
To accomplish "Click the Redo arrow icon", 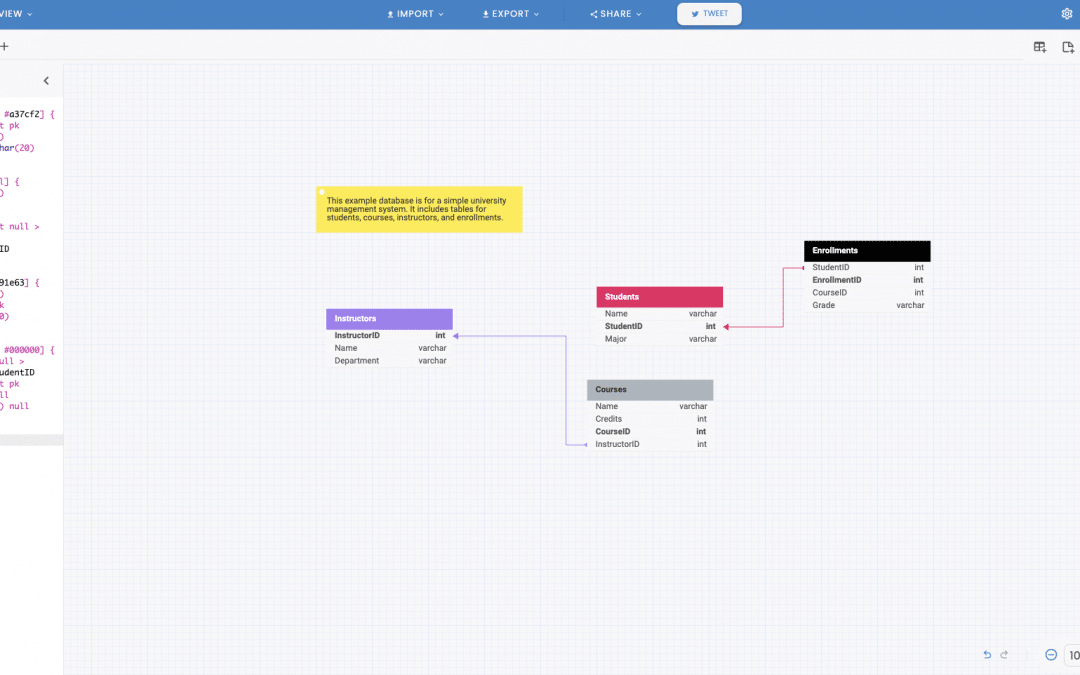I will click(1003, 655).
